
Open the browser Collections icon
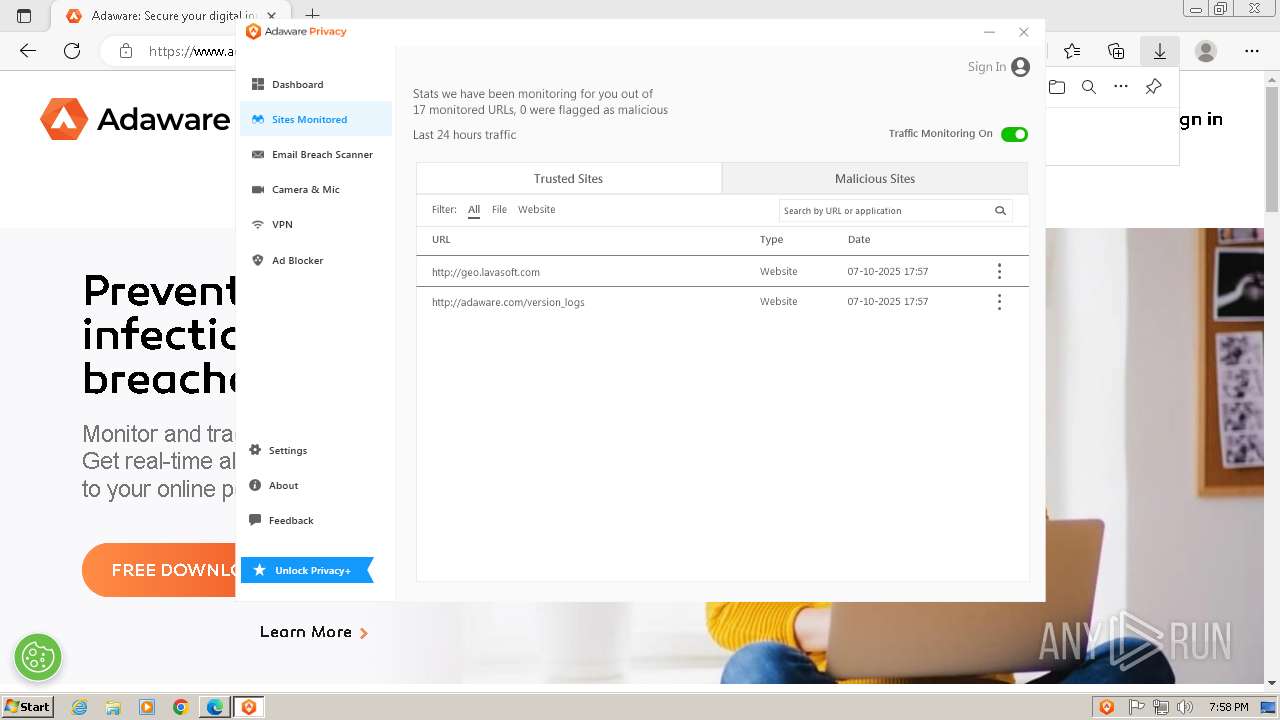click(x=1116, y=51)
